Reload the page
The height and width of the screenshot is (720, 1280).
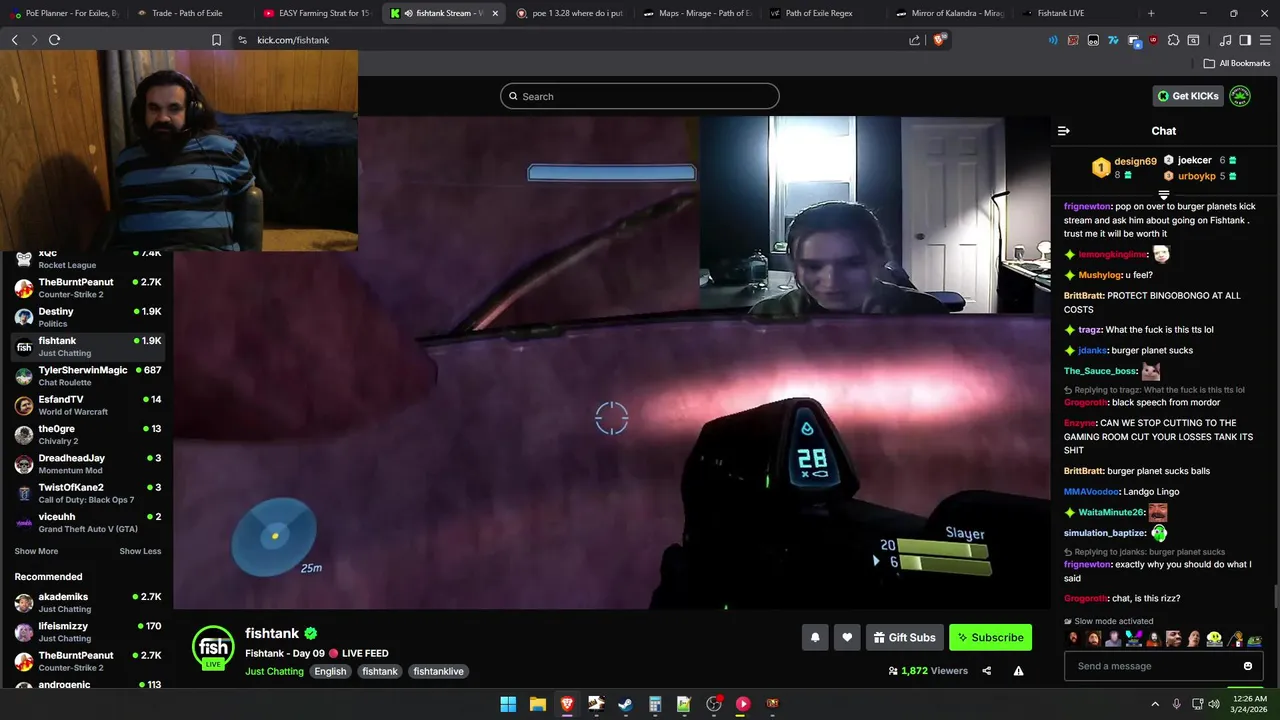click(54, 40)
